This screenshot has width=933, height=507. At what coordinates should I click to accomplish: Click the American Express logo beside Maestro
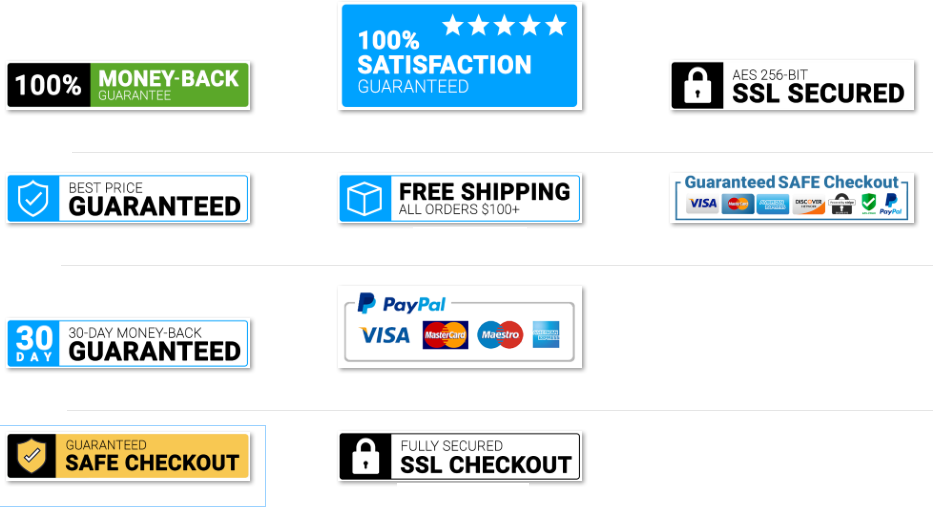coord(546,334)
